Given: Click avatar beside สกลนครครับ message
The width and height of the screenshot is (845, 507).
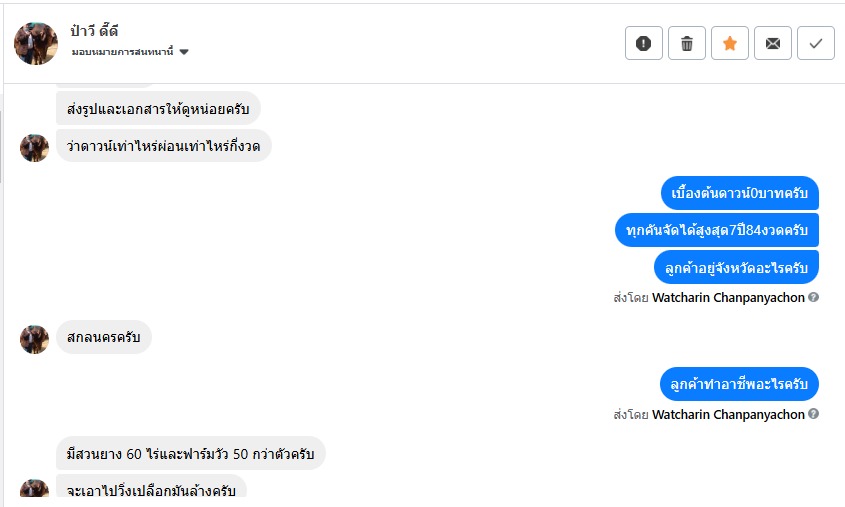Looking at the screenshot, I should coord(35,339).
